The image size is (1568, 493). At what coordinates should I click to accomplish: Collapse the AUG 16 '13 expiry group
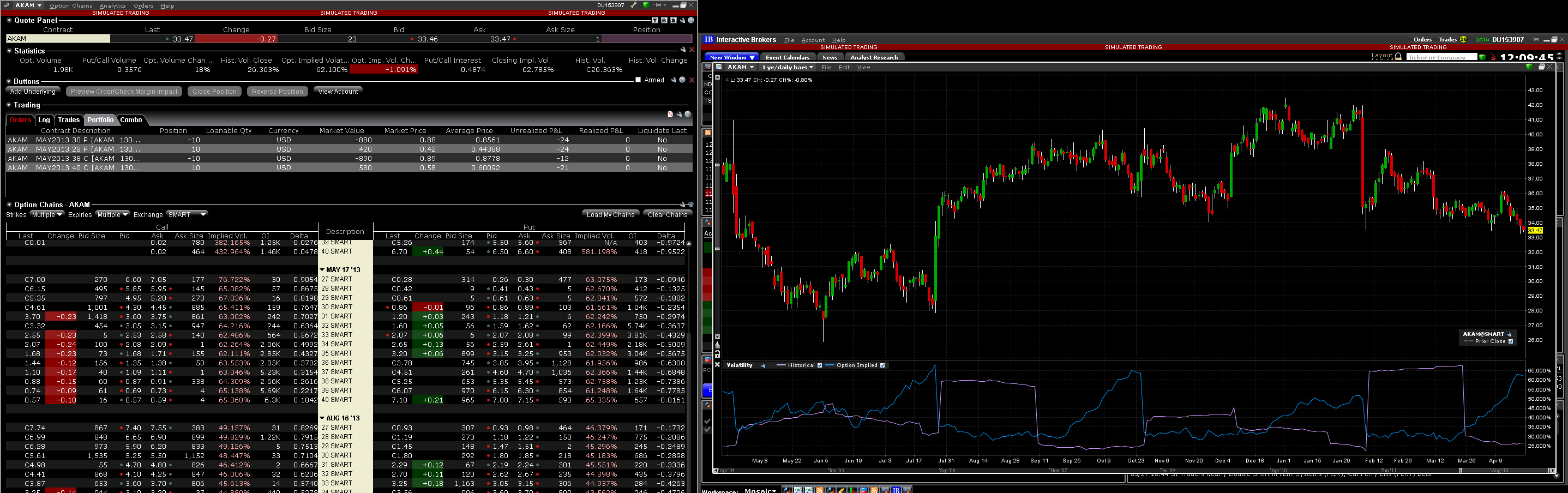[x=322, y=418]
